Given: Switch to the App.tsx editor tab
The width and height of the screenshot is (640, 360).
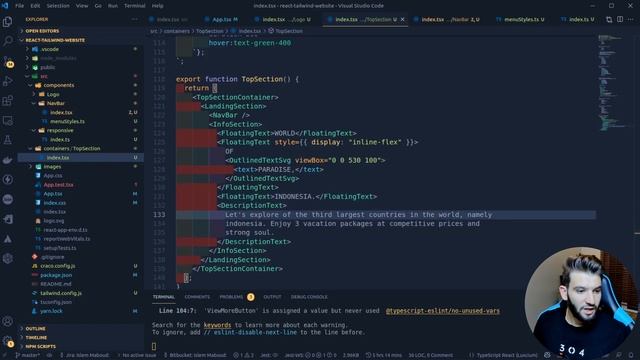Looking at the screenshot, I should pos(222,19).
